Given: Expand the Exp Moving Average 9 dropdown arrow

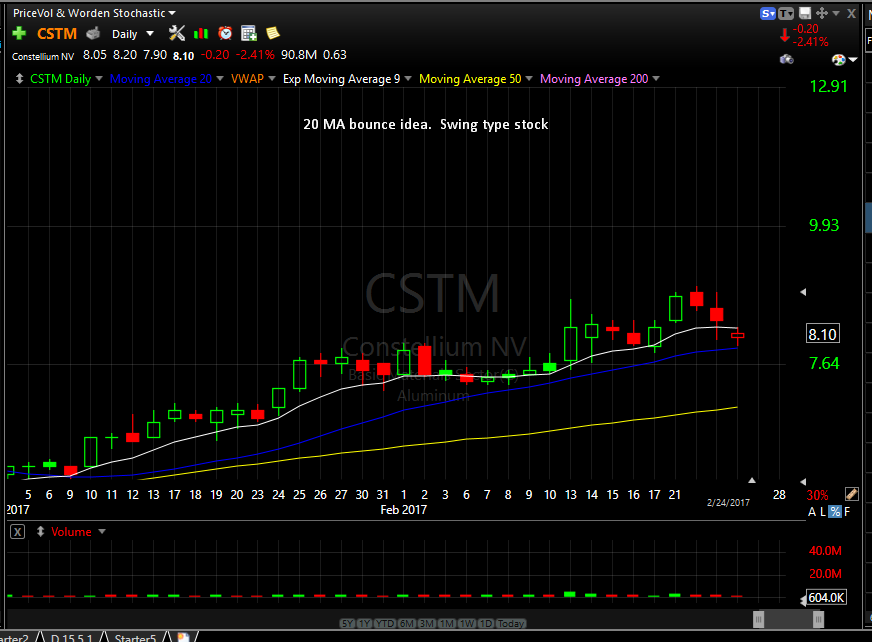Looking at the screenshot, I should (x=408, y=78).
